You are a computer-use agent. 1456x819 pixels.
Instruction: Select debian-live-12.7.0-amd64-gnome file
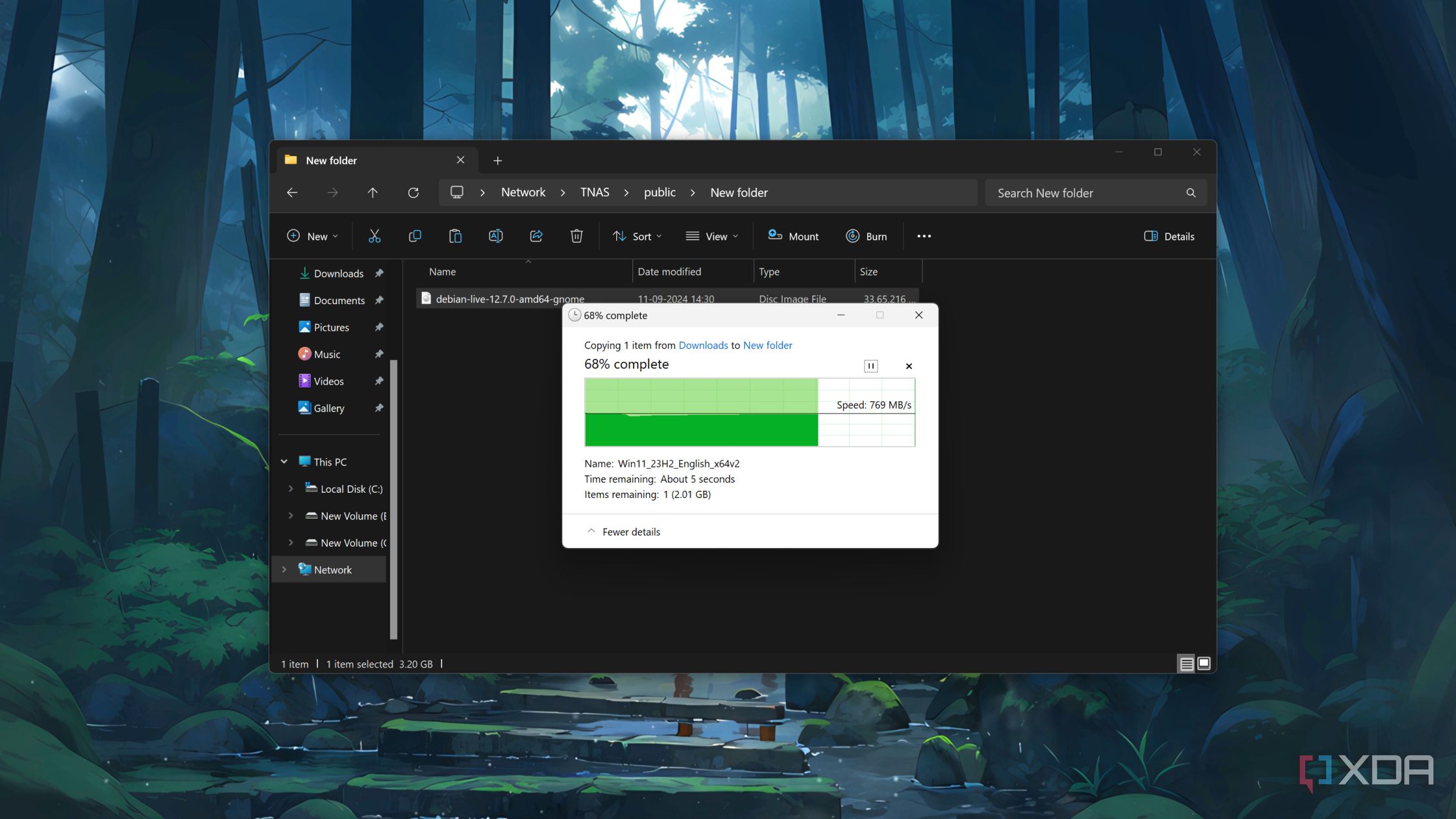(510, 299)
